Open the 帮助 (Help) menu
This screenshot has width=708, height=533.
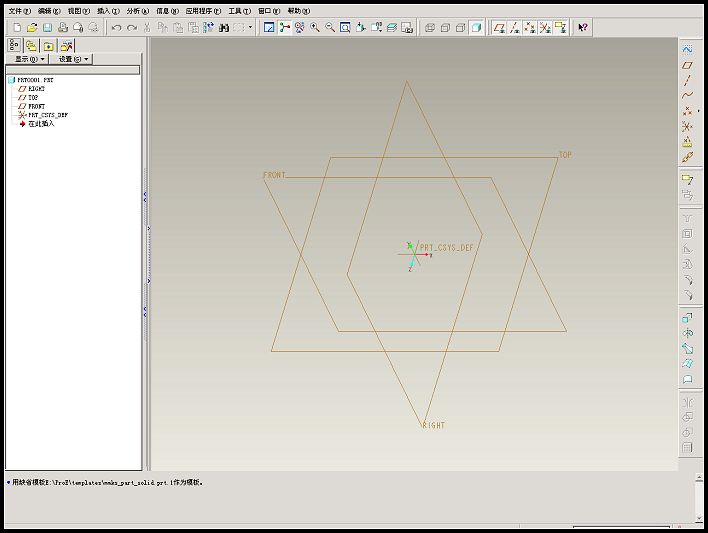pyautogui.click(x=298, y=11)
